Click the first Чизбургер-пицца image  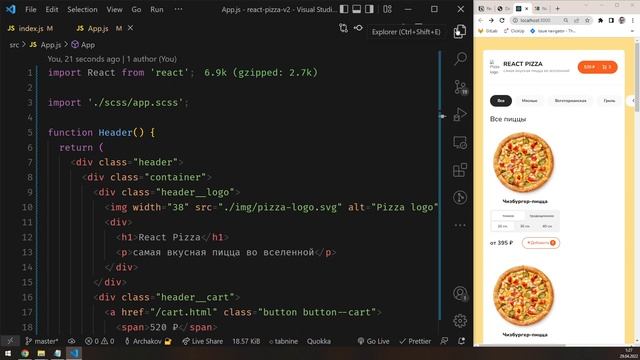(524, 162)
